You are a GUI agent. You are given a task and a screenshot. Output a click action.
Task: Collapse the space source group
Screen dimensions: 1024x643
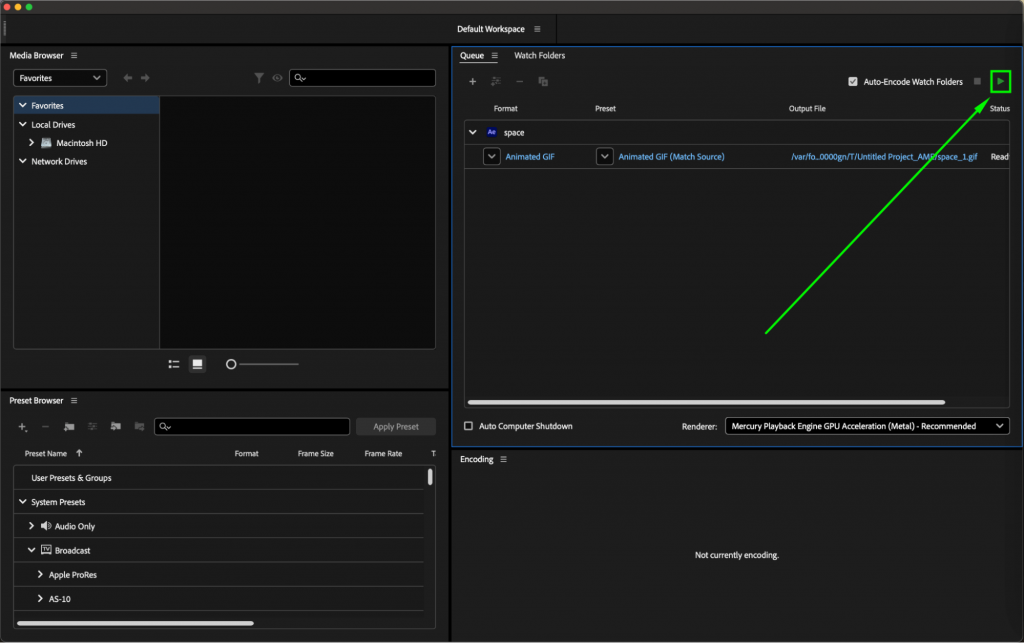point(471,131)
